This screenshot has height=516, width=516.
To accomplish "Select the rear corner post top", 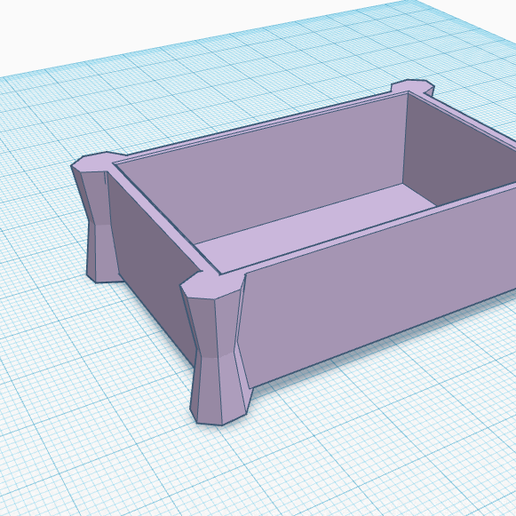I will click(413, 87).
